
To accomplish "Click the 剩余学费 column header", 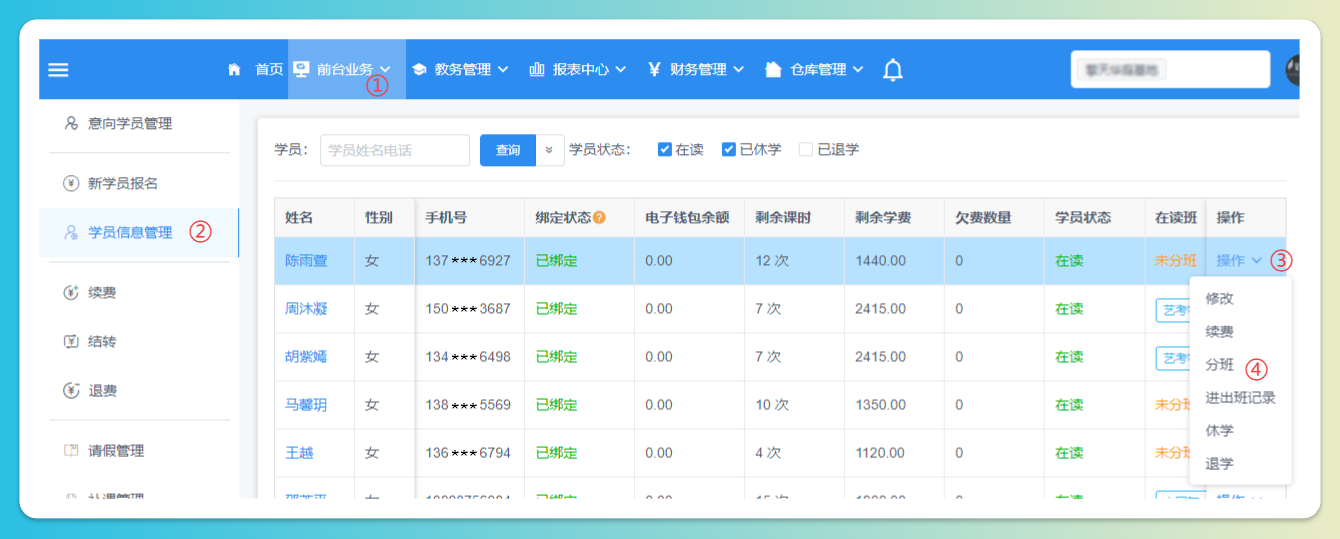I will pos(883,217).
